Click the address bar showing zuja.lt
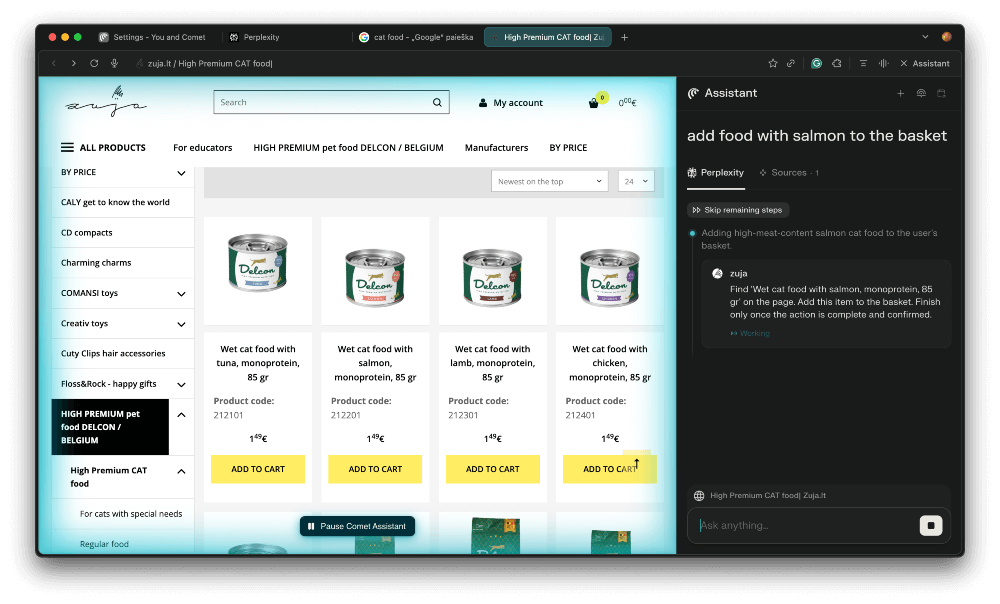This screenshot has height=604, width=1000. 210,63
